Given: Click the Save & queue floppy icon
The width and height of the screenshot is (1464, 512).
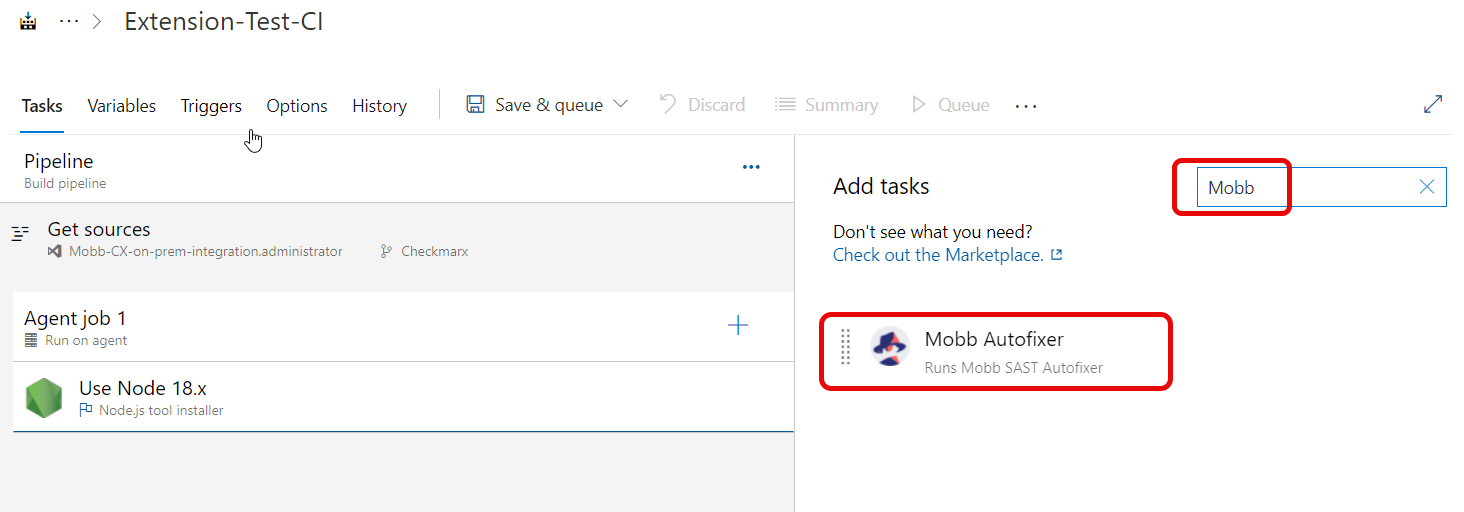Looking at the screenshot, I should tap(476, 105).
